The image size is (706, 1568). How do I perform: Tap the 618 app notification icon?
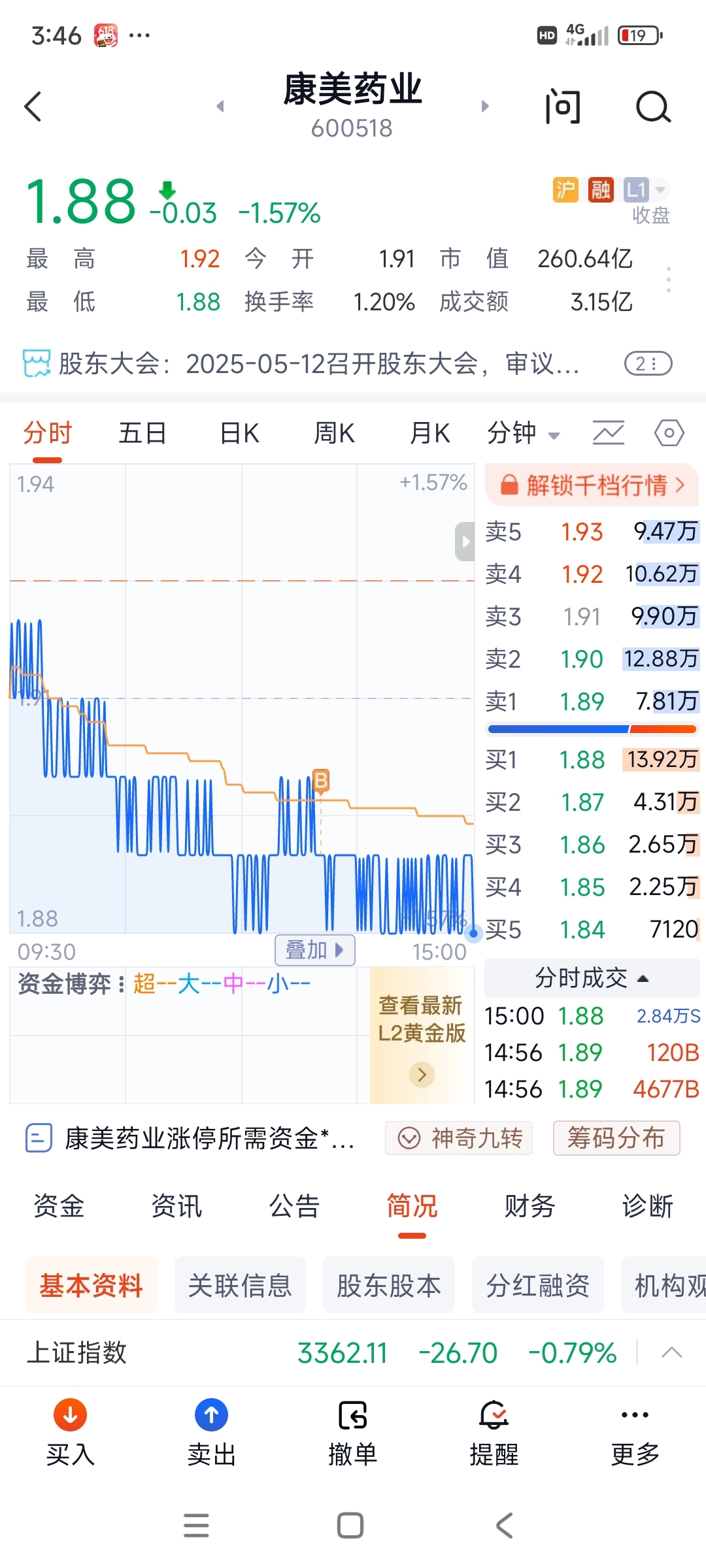click(x=106, y=35)
